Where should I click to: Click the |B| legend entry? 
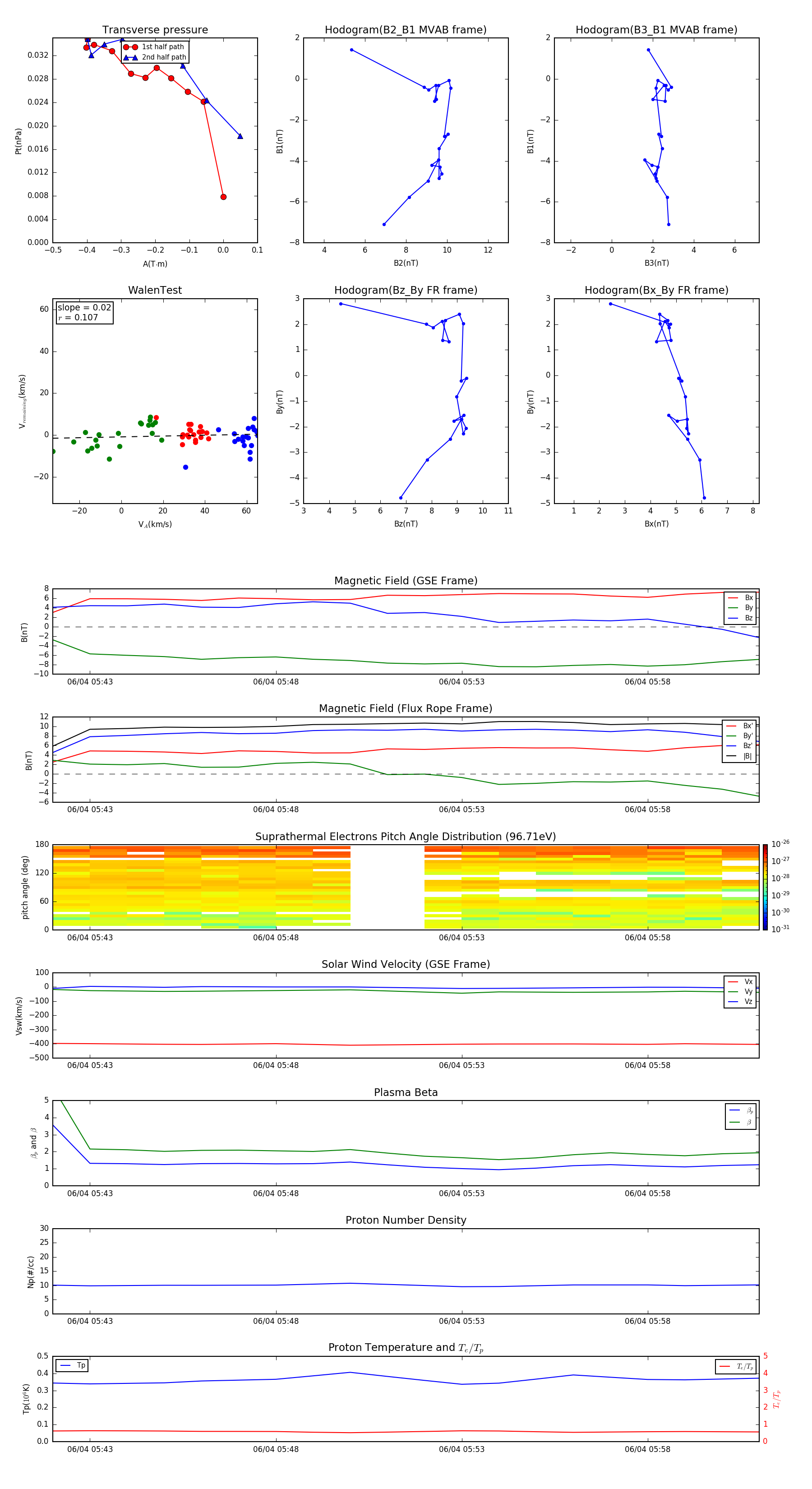point(739,756)
